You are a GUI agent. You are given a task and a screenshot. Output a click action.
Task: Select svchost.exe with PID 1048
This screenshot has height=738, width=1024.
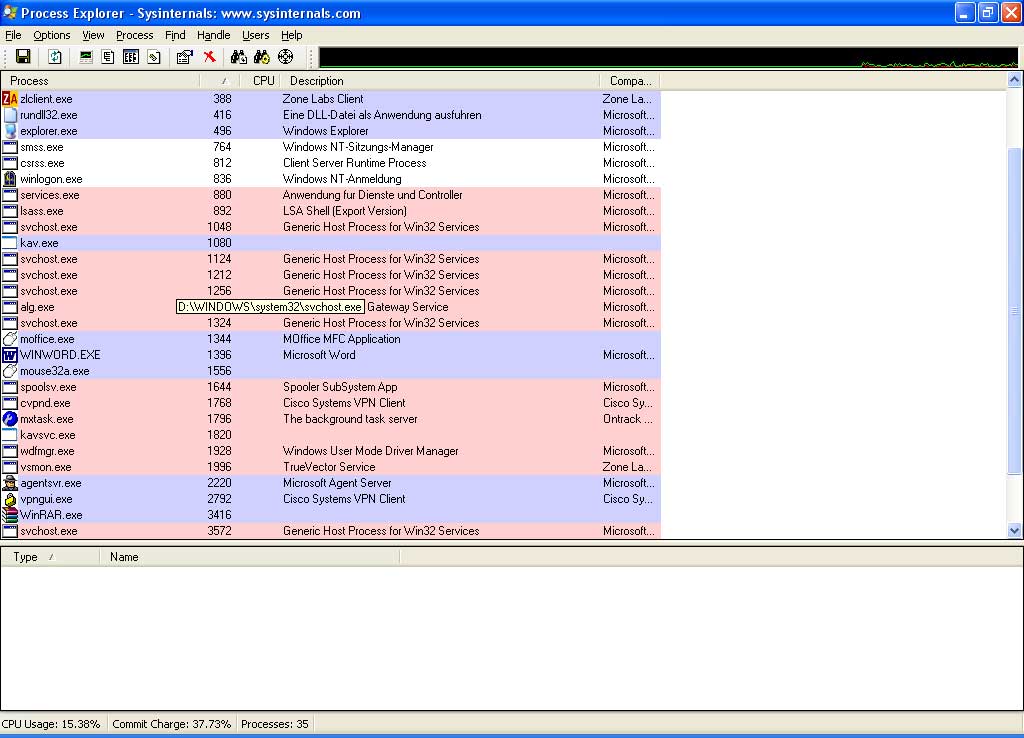[x=330, y=227]
